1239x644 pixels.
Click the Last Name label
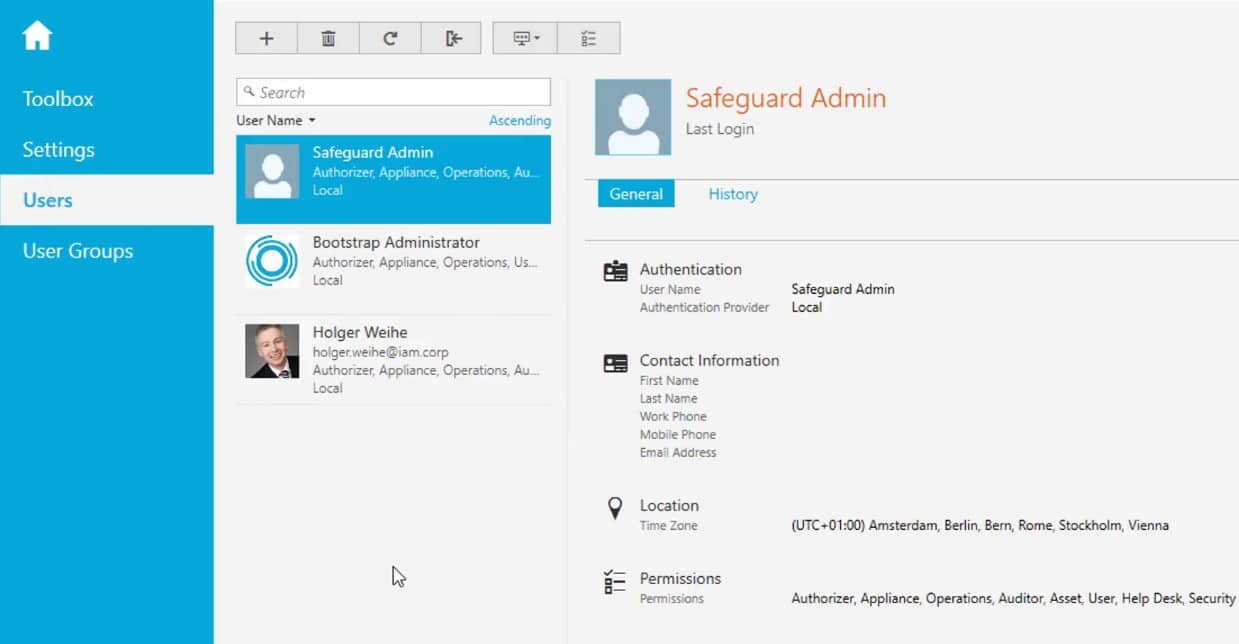point(669,398)
